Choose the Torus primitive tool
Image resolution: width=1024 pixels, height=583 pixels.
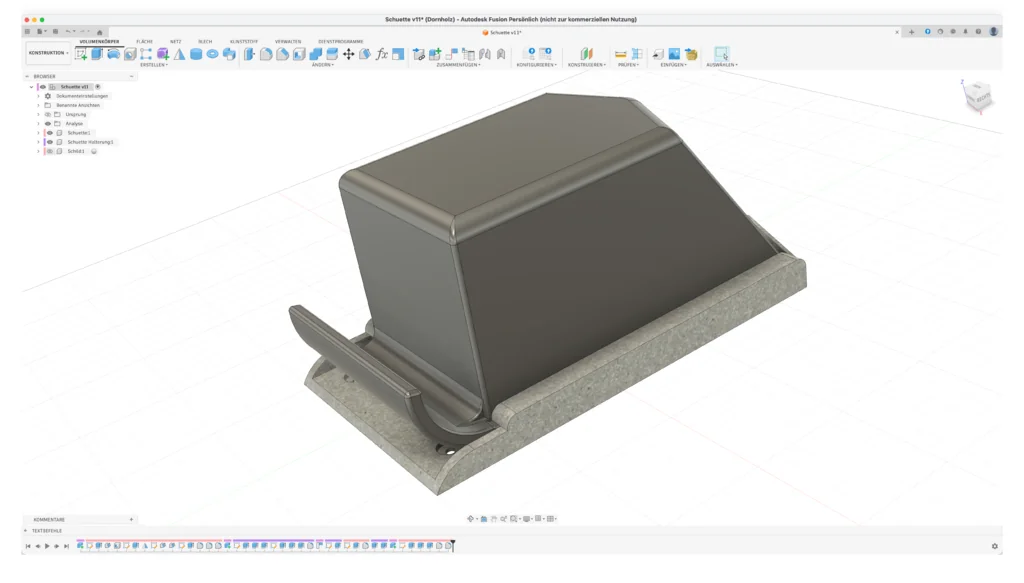(212, 54)
